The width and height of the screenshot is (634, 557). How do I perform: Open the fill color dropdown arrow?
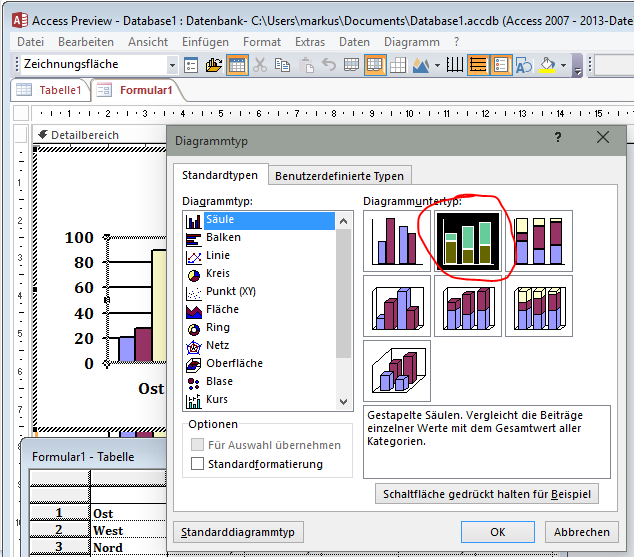[x=564, y=65]
